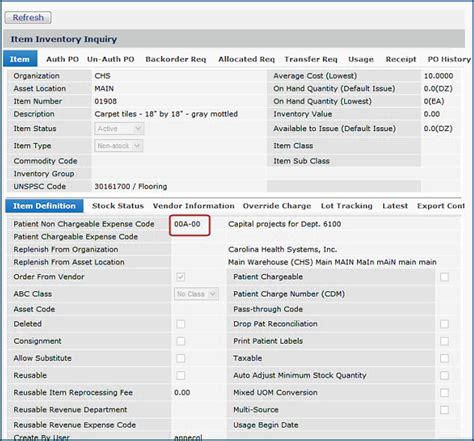Click the Refresh button
This screenshot has width=474, height=441.
coord(28,18)
